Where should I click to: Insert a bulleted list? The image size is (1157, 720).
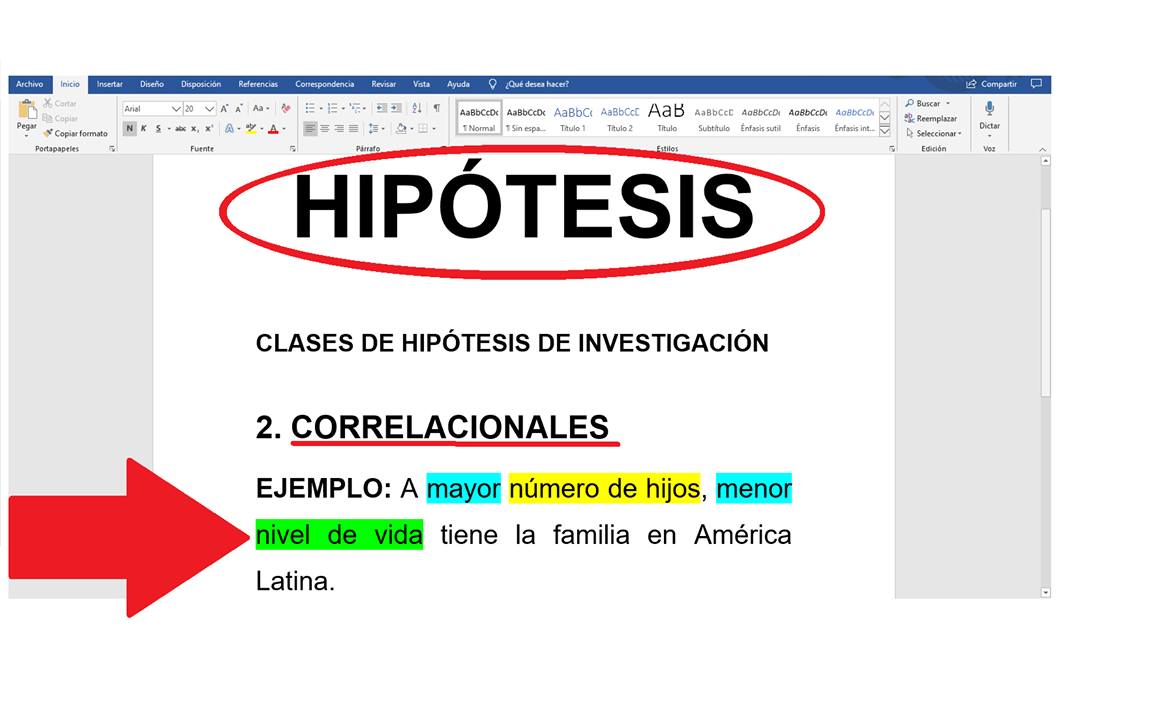[310, 108]
